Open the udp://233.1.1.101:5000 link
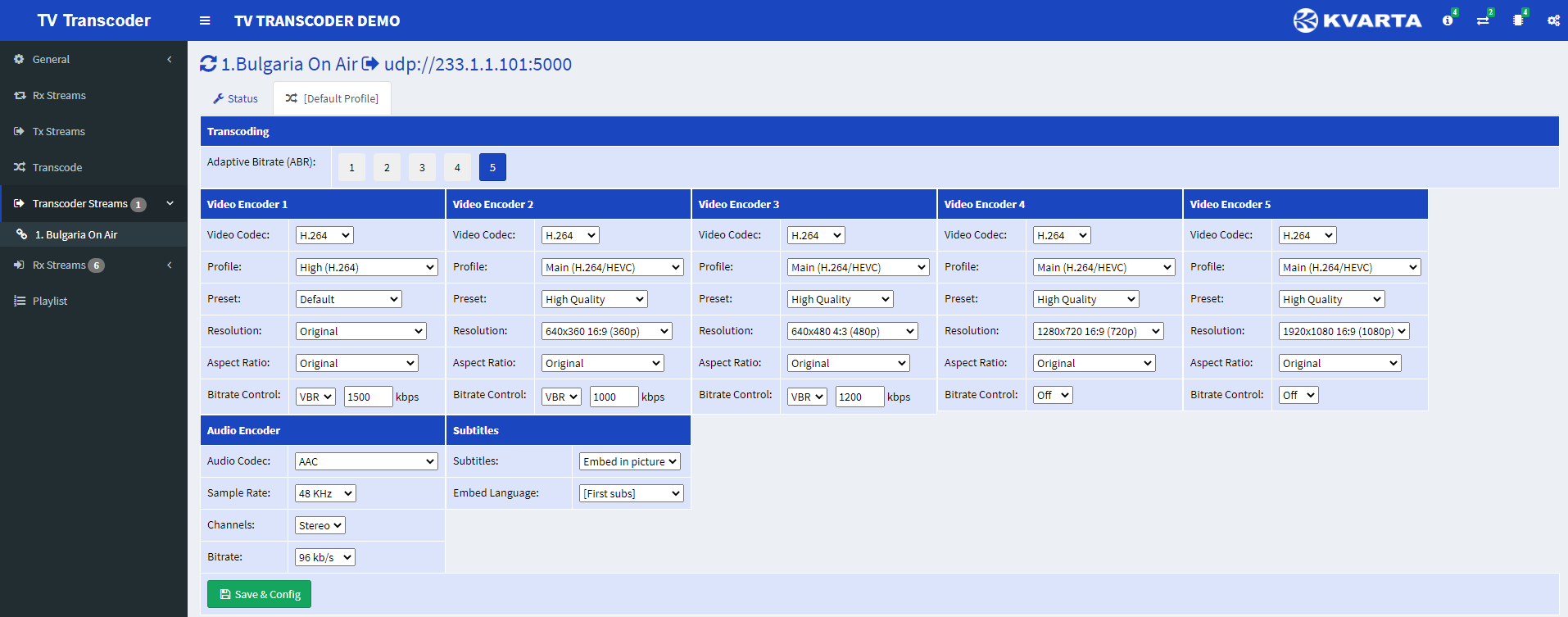The height and width of the screenshot is (617, 1568). [478, 64]
